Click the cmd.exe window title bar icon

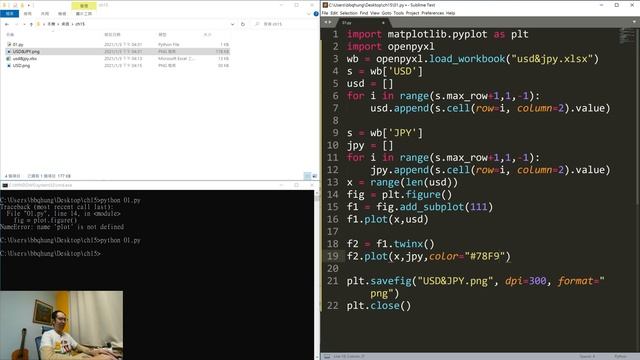tap(5, 185)
